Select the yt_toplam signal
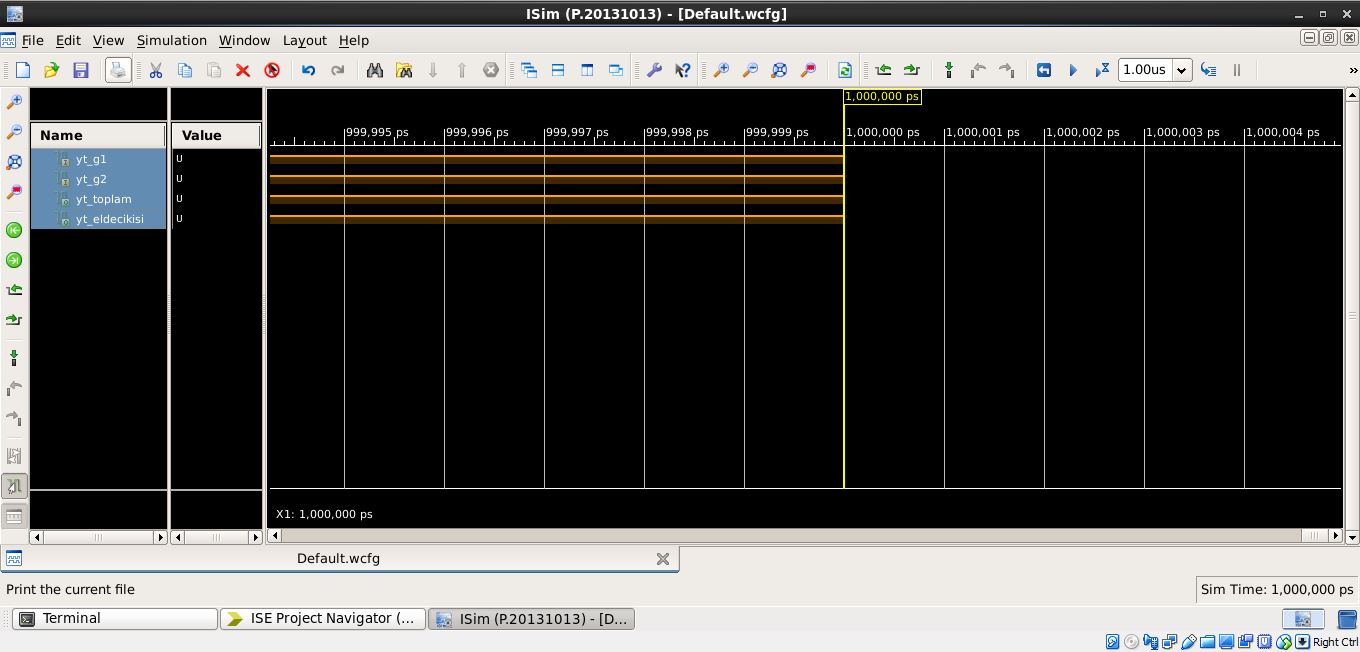 [103, 199]
